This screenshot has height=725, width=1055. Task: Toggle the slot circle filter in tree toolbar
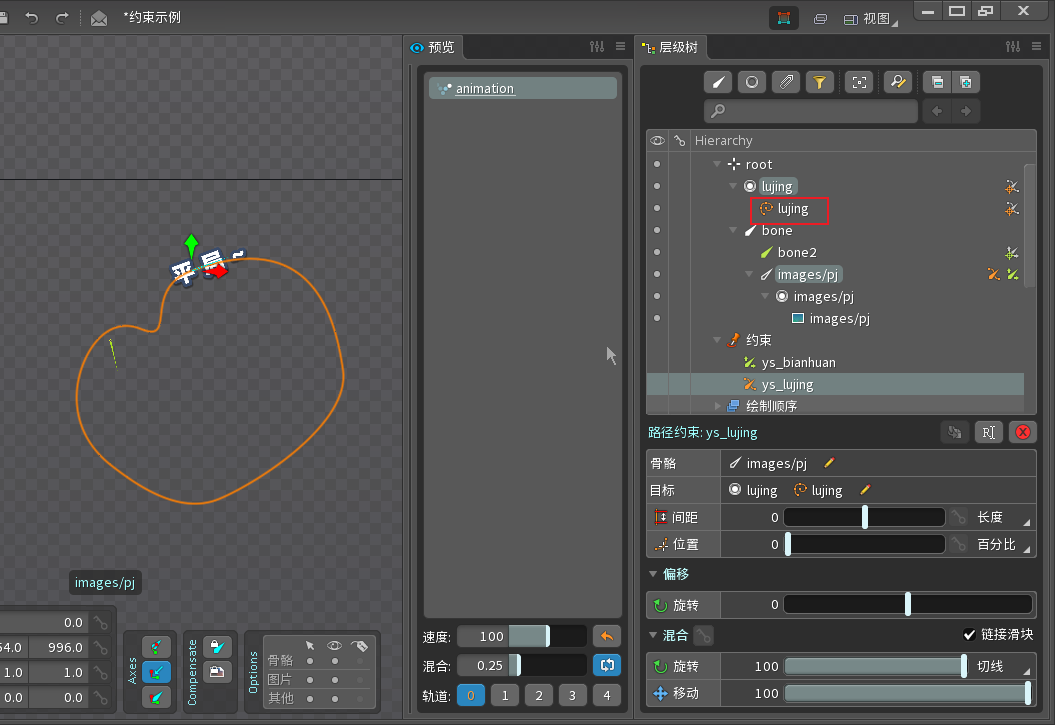[x=752, y=82]
